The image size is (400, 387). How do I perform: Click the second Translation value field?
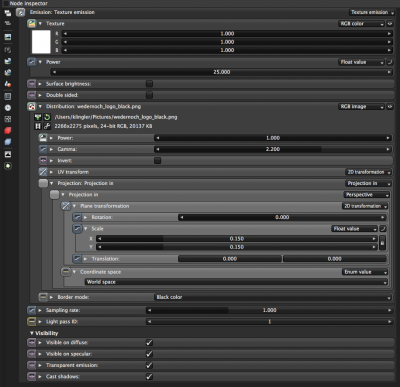tap(334, 259)
